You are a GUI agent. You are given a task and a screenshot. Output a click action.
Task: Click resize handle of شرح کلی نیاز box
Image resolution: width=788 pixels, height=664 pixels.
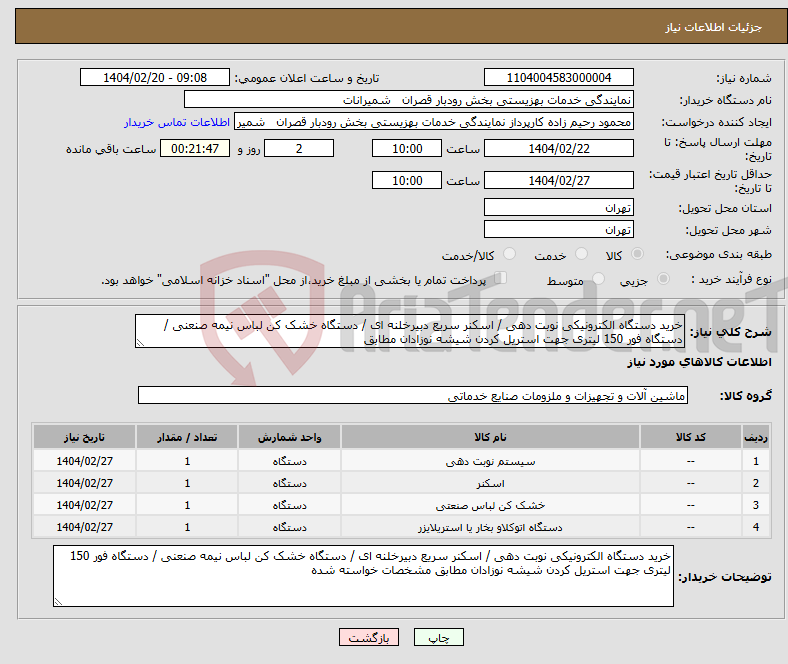click(x=140, y=343)
